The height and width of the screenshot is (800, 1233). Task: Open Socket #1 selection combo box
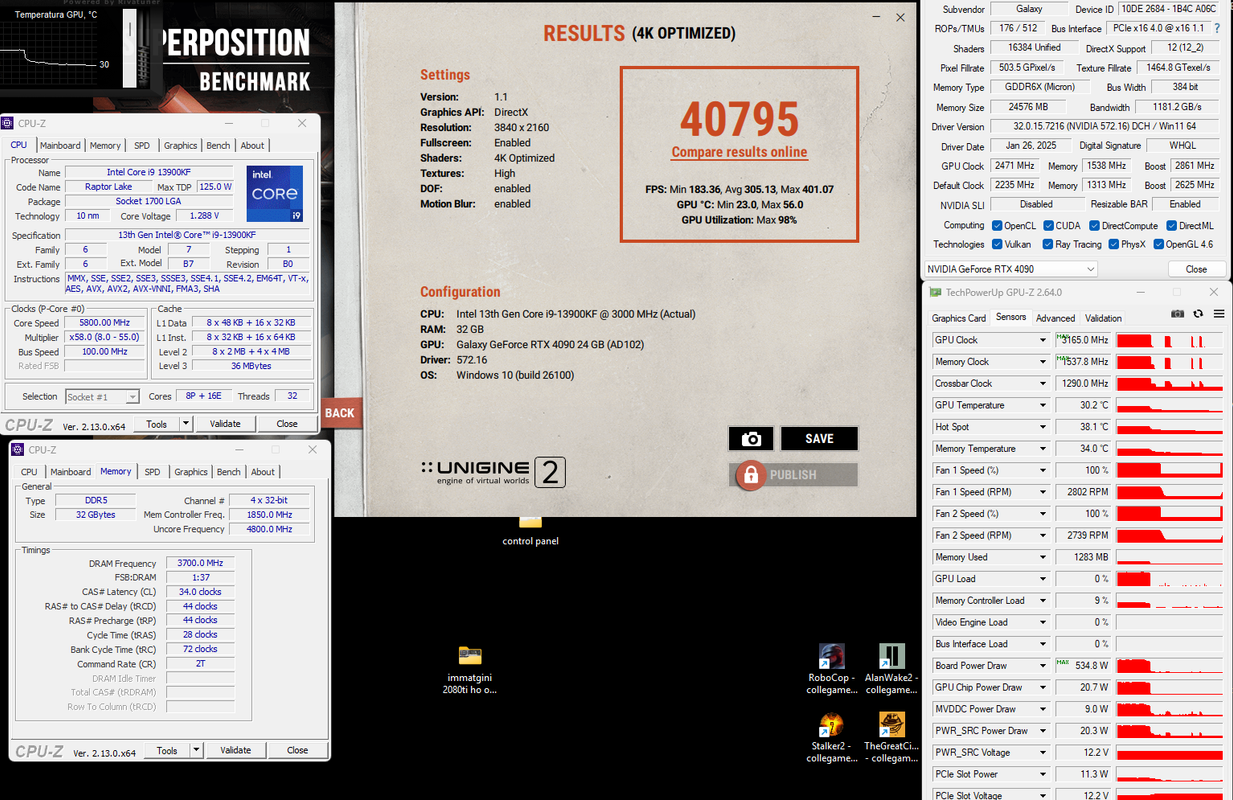point(102,397)
